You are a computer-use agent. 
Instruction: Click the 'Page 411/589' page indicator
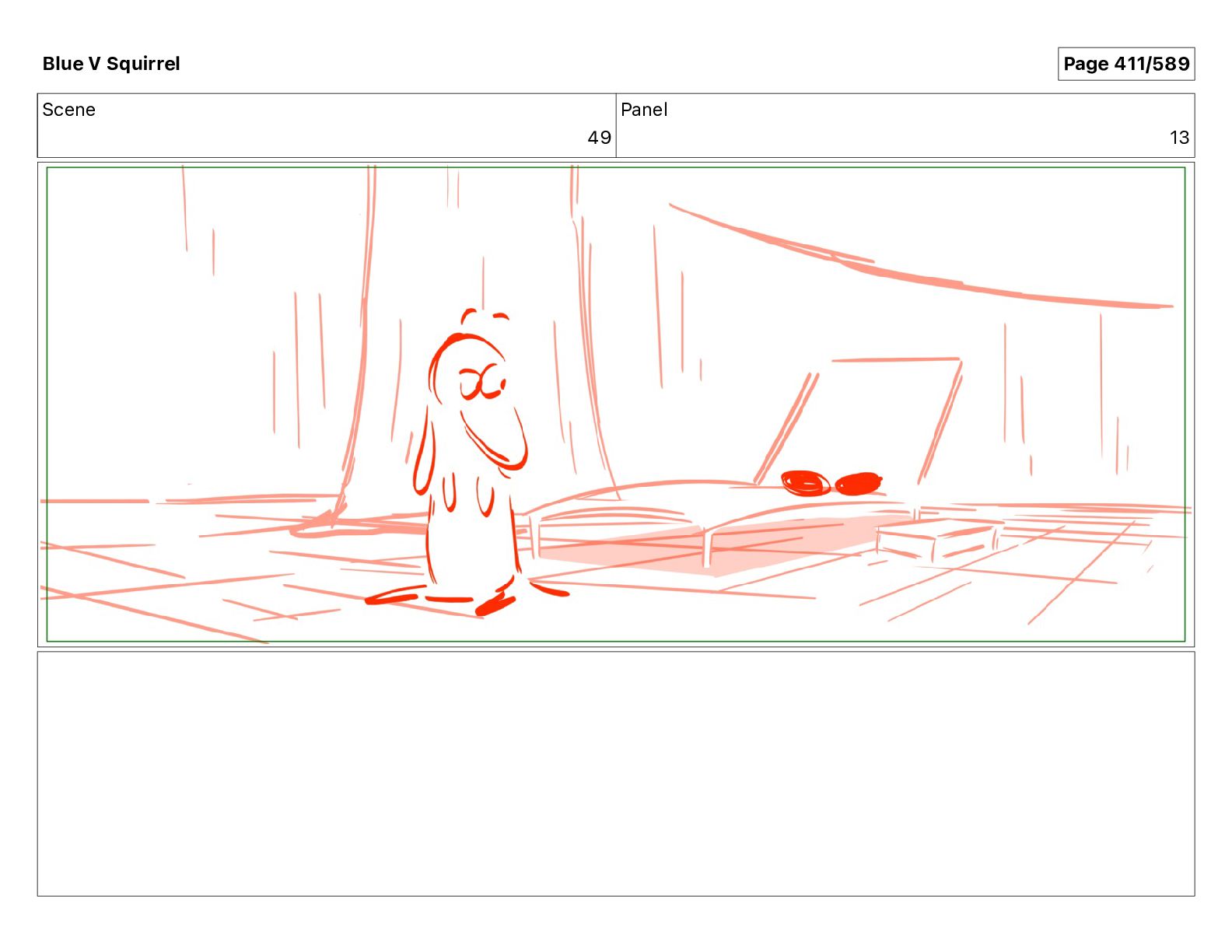pos(1125,64)
